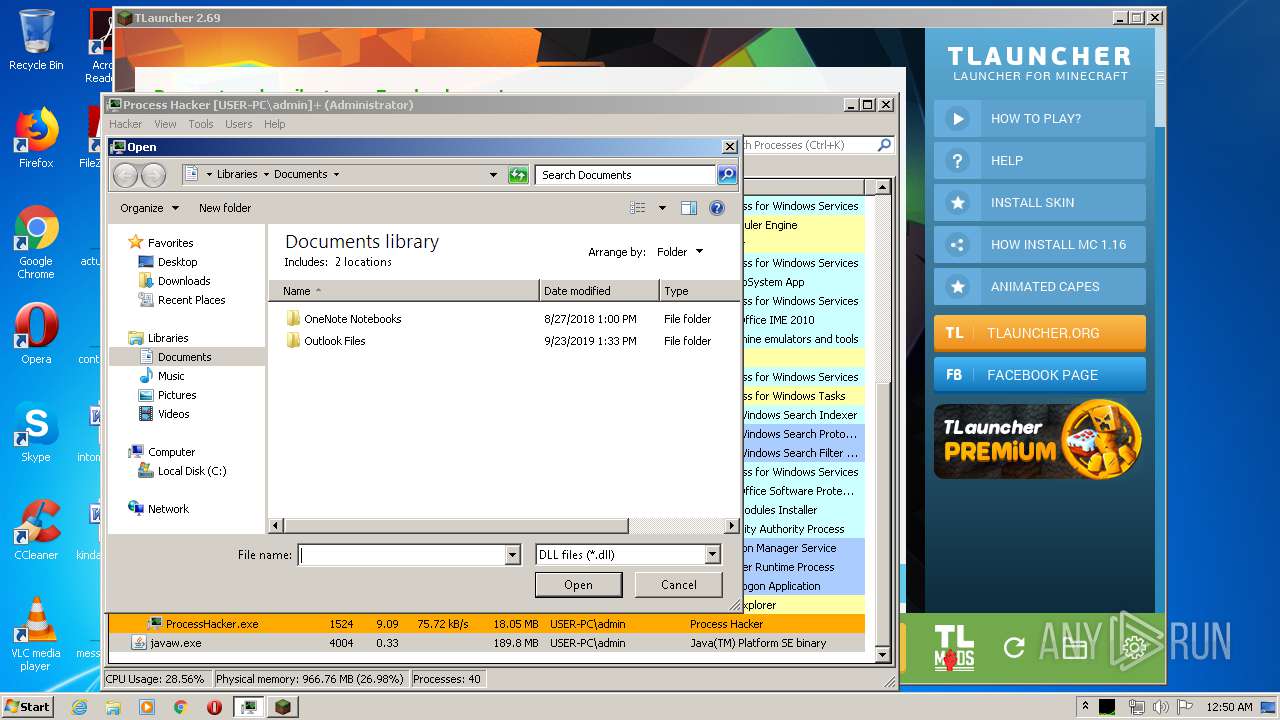Open the Skype desktop shortcut
The width and height of the screenshot is (1280, 720).
click(x=36, y=432)
